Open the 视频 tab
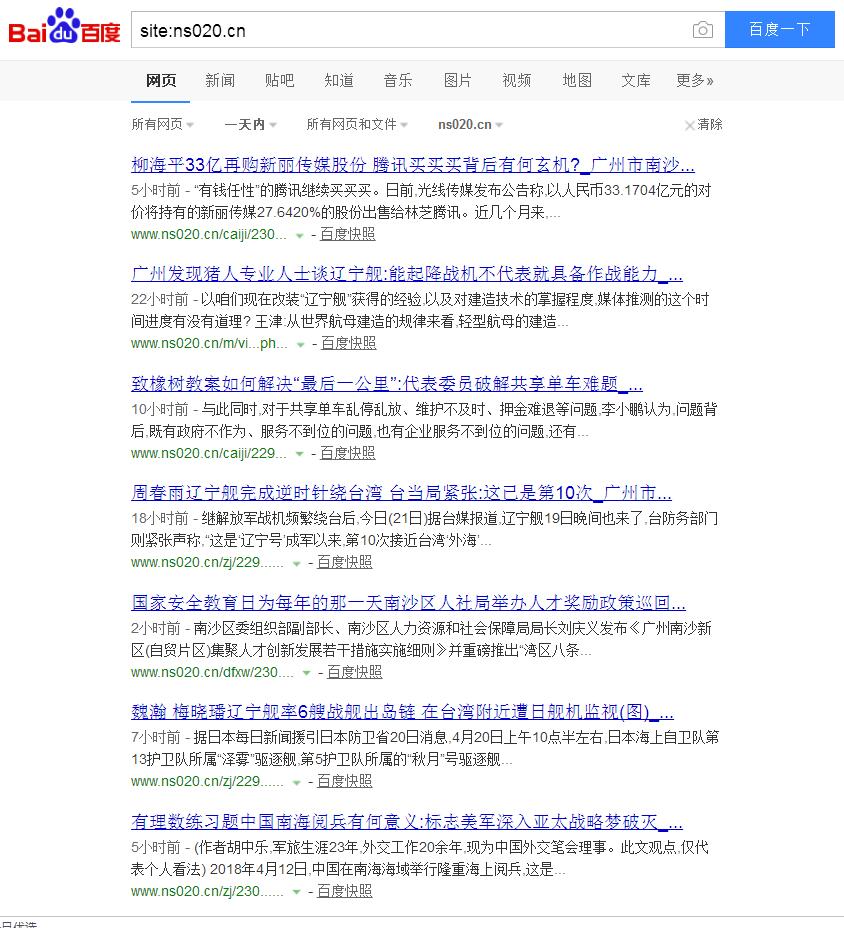The image size is (844, 928). 517,80
